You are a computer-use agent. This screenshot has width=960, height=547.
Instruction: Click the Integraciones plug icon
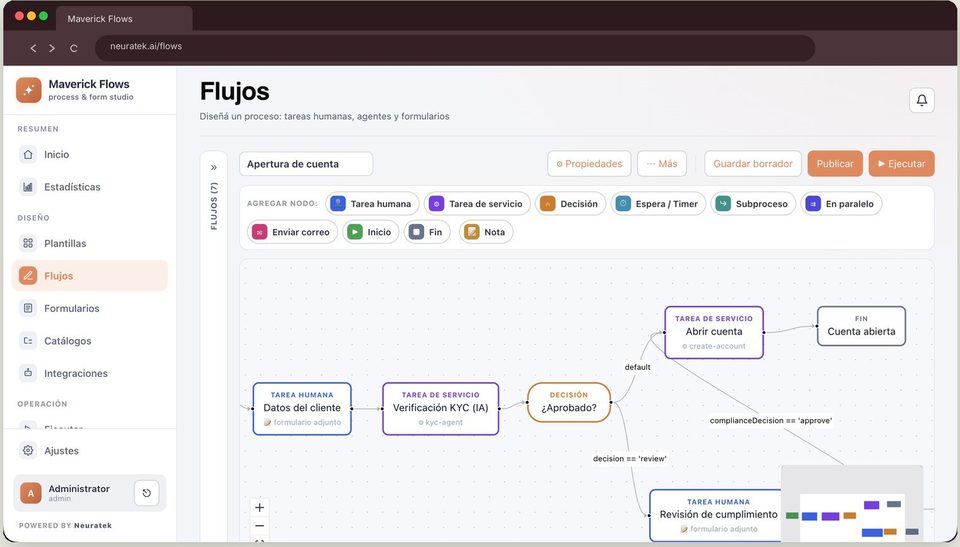[x=28, y=372]
